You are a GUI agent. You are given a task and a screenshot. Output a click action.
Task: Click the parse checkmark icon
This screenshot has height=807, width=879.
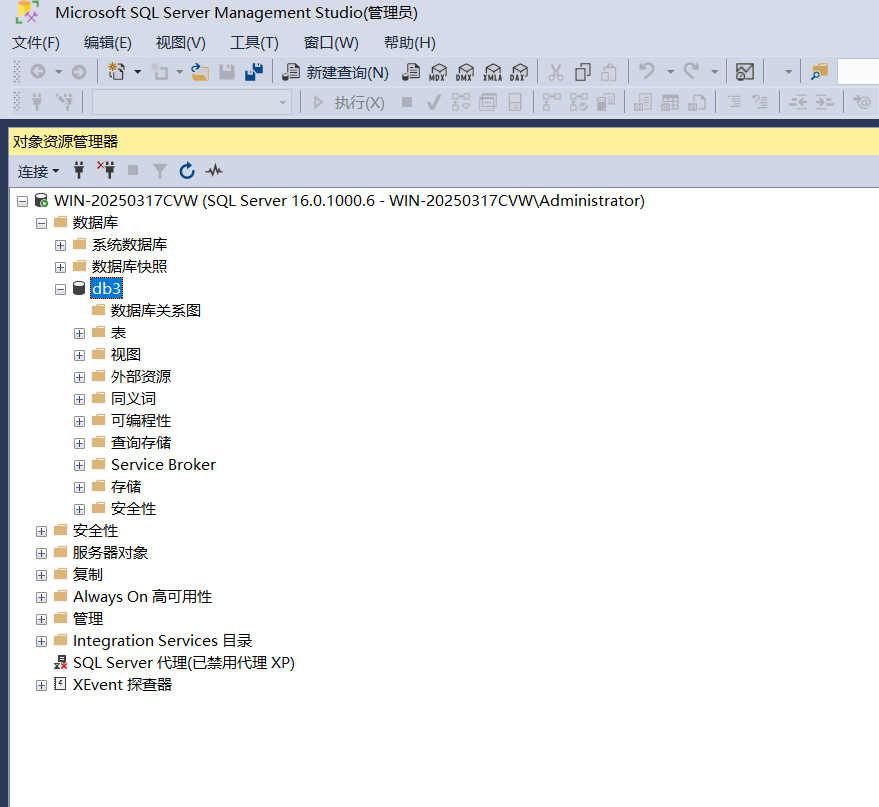[x=433, y=102]
